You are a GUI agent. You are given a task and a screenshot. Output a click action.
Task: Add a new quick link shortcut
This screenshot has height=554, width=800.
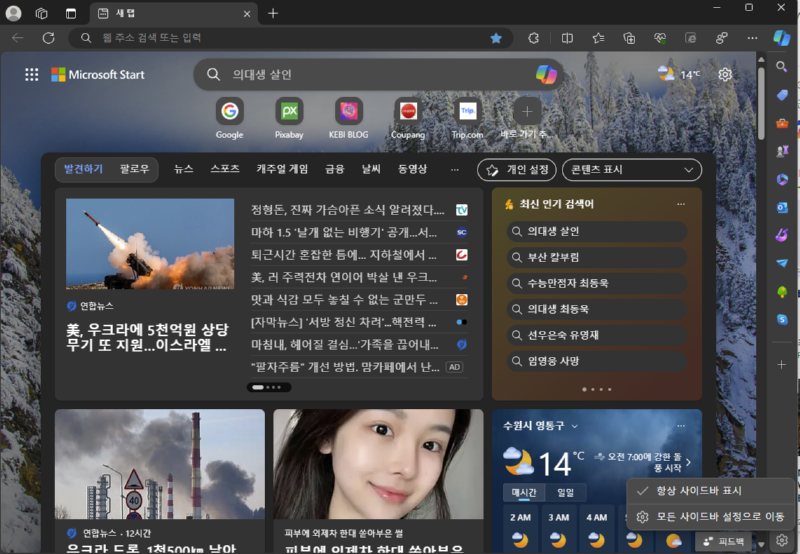click(x=526, y=111)
